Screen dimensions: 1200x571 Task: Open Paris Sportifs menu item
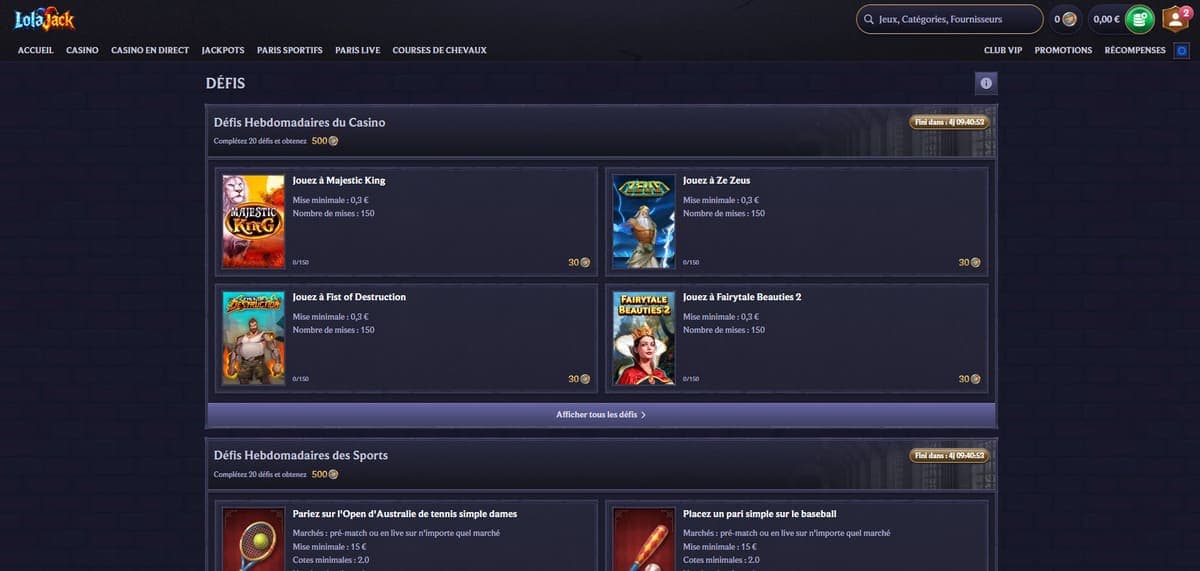coord(290,50)
